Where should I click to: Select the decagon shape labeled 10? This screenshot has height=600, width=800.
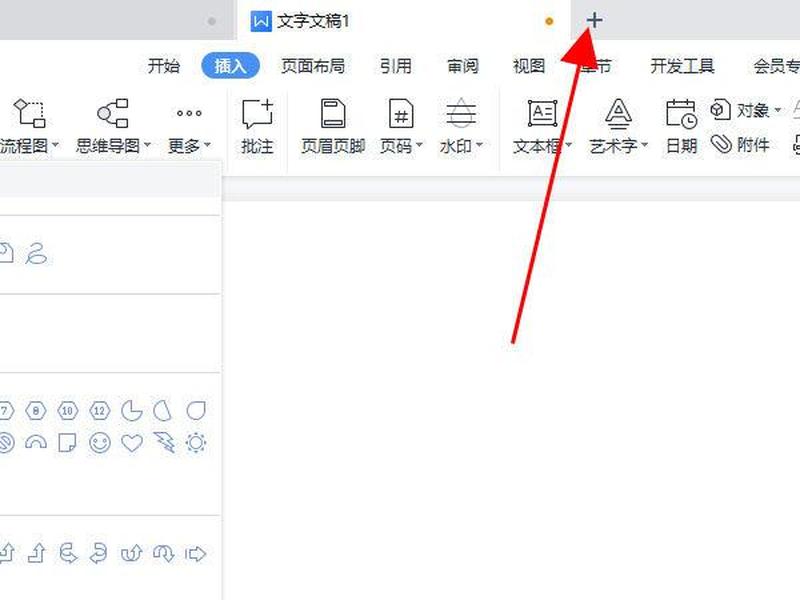[68, 411]
